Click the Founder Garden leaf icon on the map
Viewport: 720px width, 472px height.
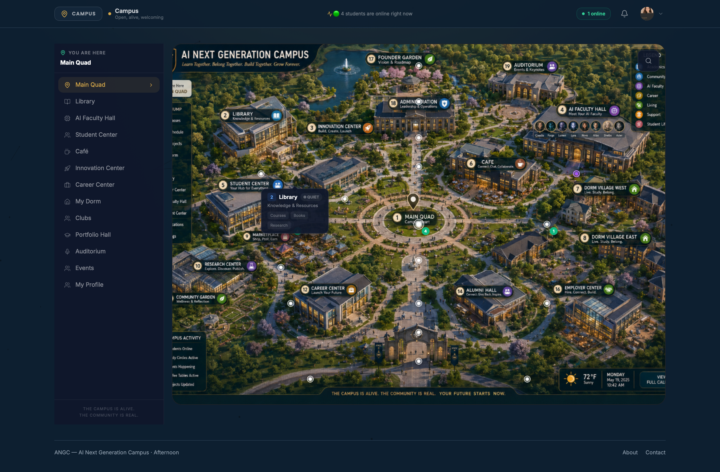429,59
